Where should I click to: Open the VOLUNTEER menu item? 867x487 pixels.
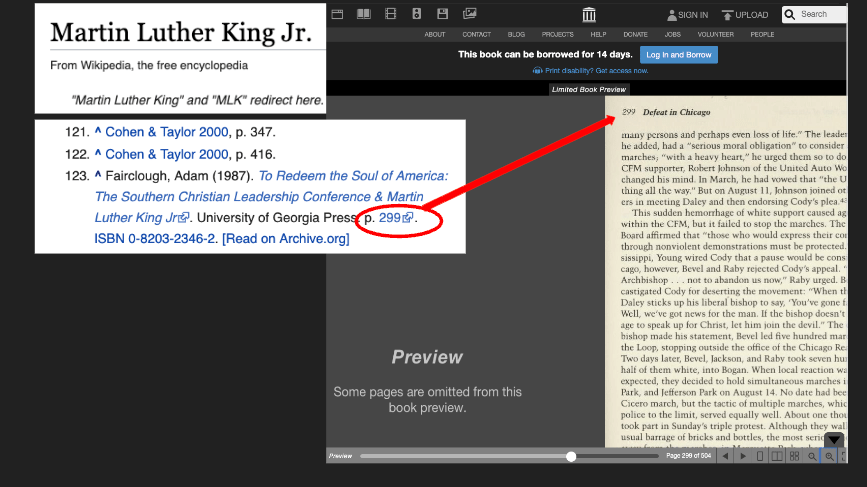pyautogui.click(x=715, y=34)
